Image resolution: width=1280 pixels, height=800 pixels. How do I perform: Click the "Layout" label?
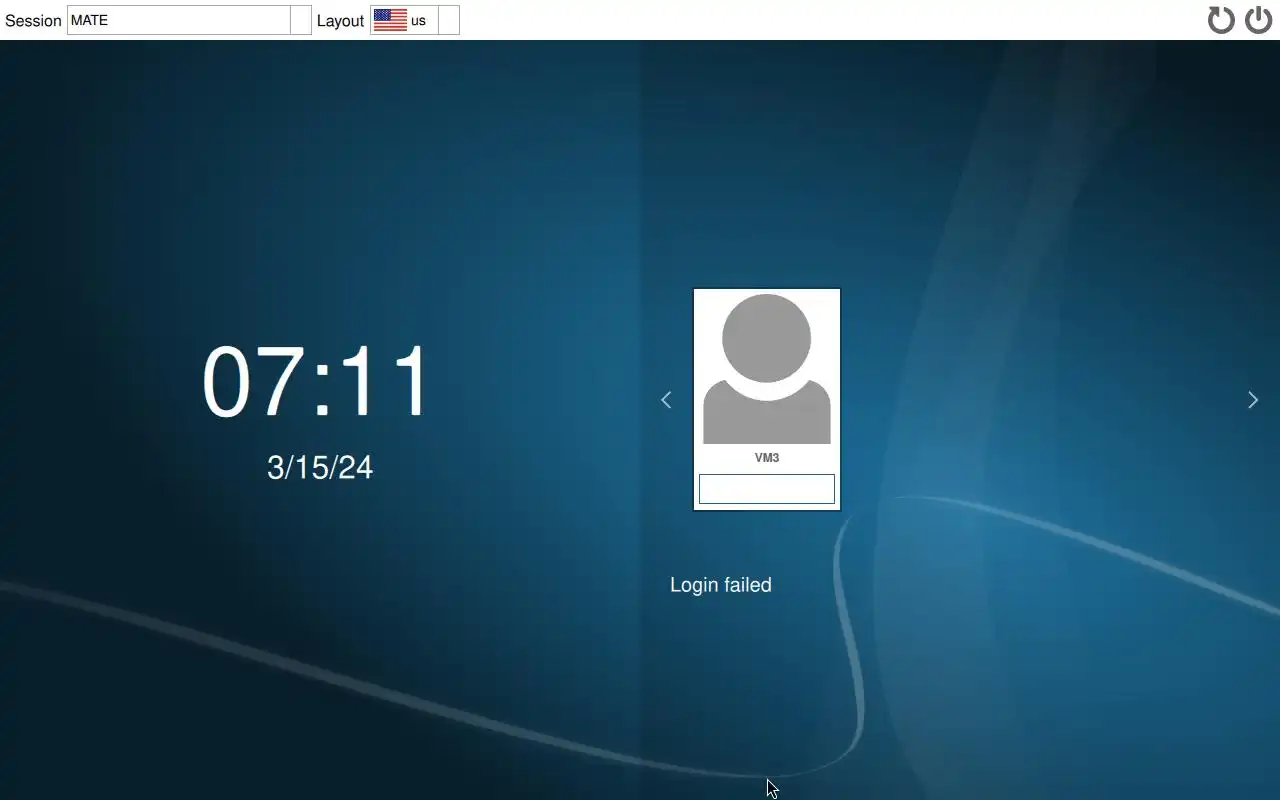pos(340,21)
